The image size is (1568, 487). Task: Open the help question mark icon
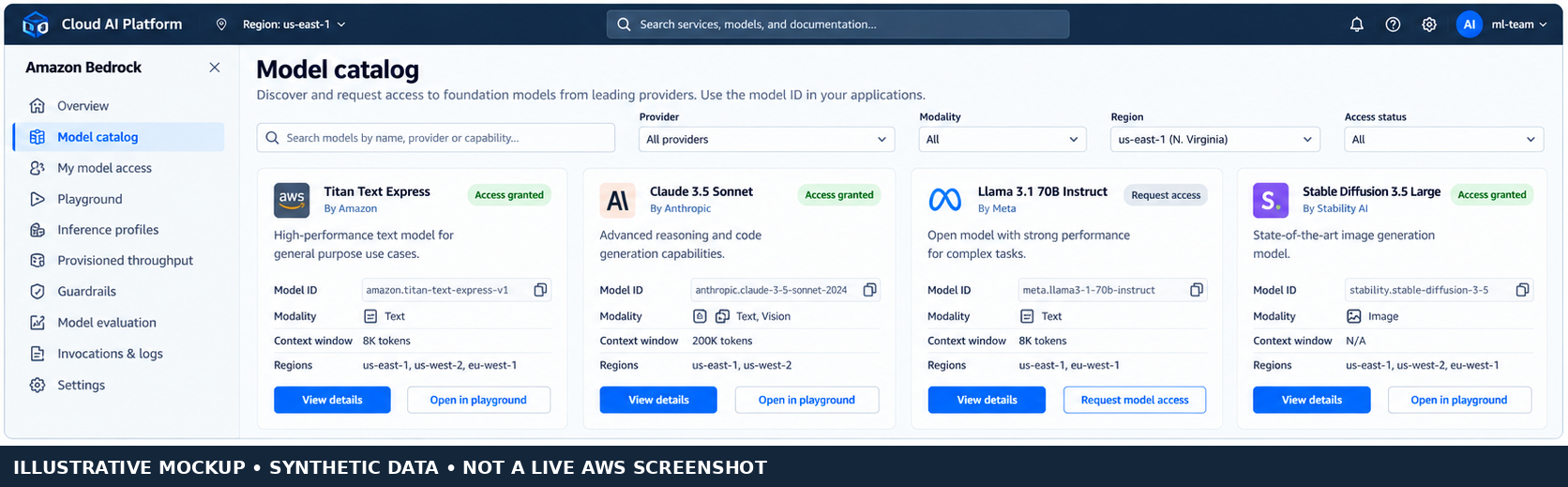pos(1393,24)
